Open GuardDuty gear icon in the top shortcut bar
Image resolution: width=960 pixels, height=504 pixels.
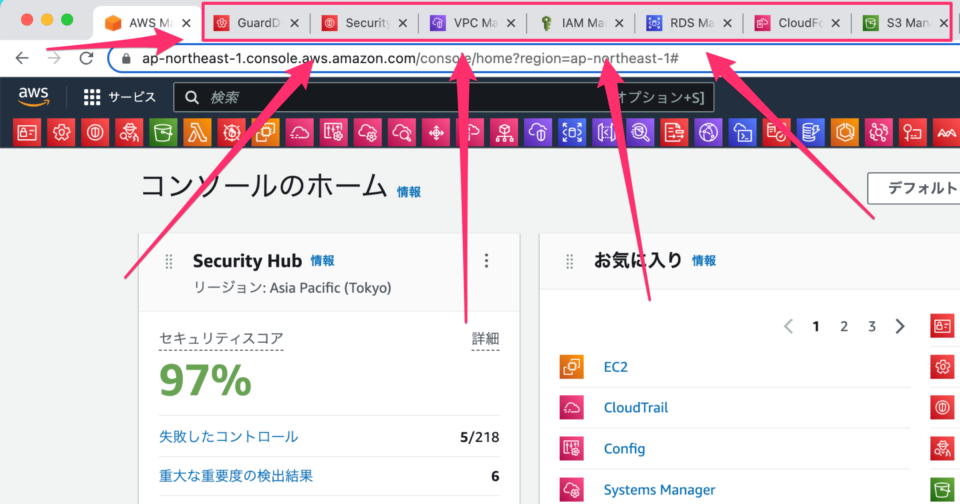[x=61, y=132]
